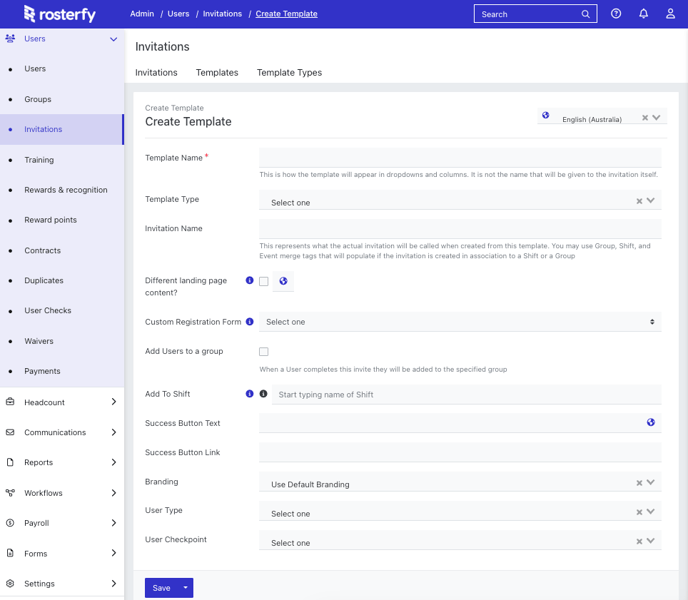Tick the Add Users to a group checkbox
Viewport: 688px width, 600px height.
point(264,352)
